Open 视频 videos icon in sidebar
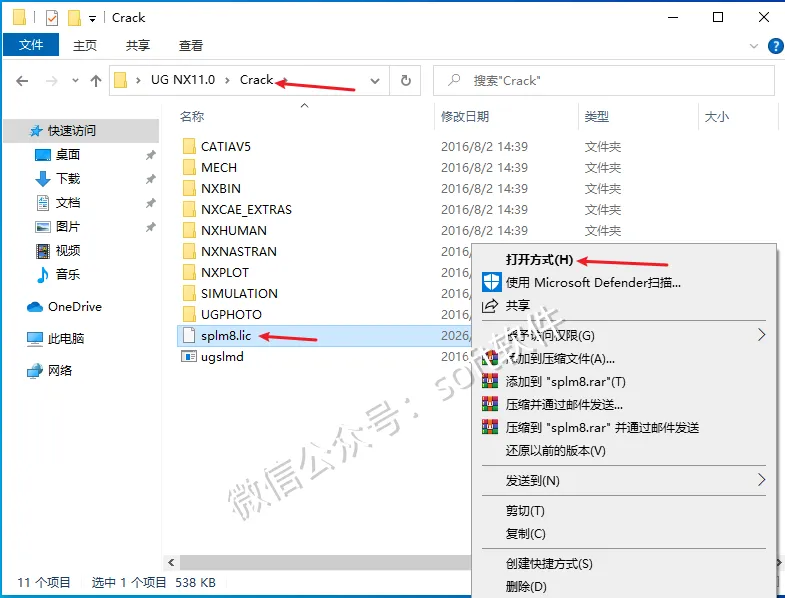This screenshot has height=598, width=785. coord(43,250)
